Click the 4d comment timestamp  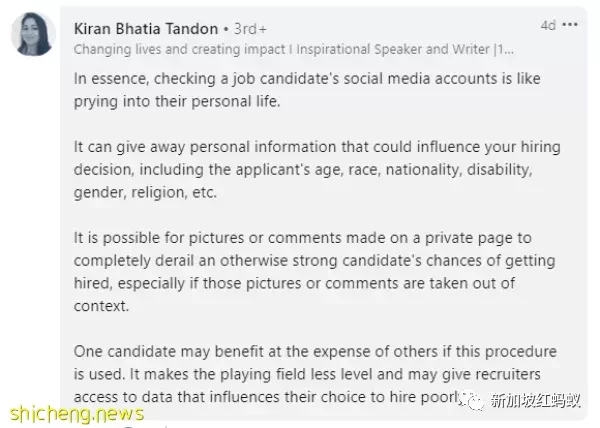[x=548, y=25]
